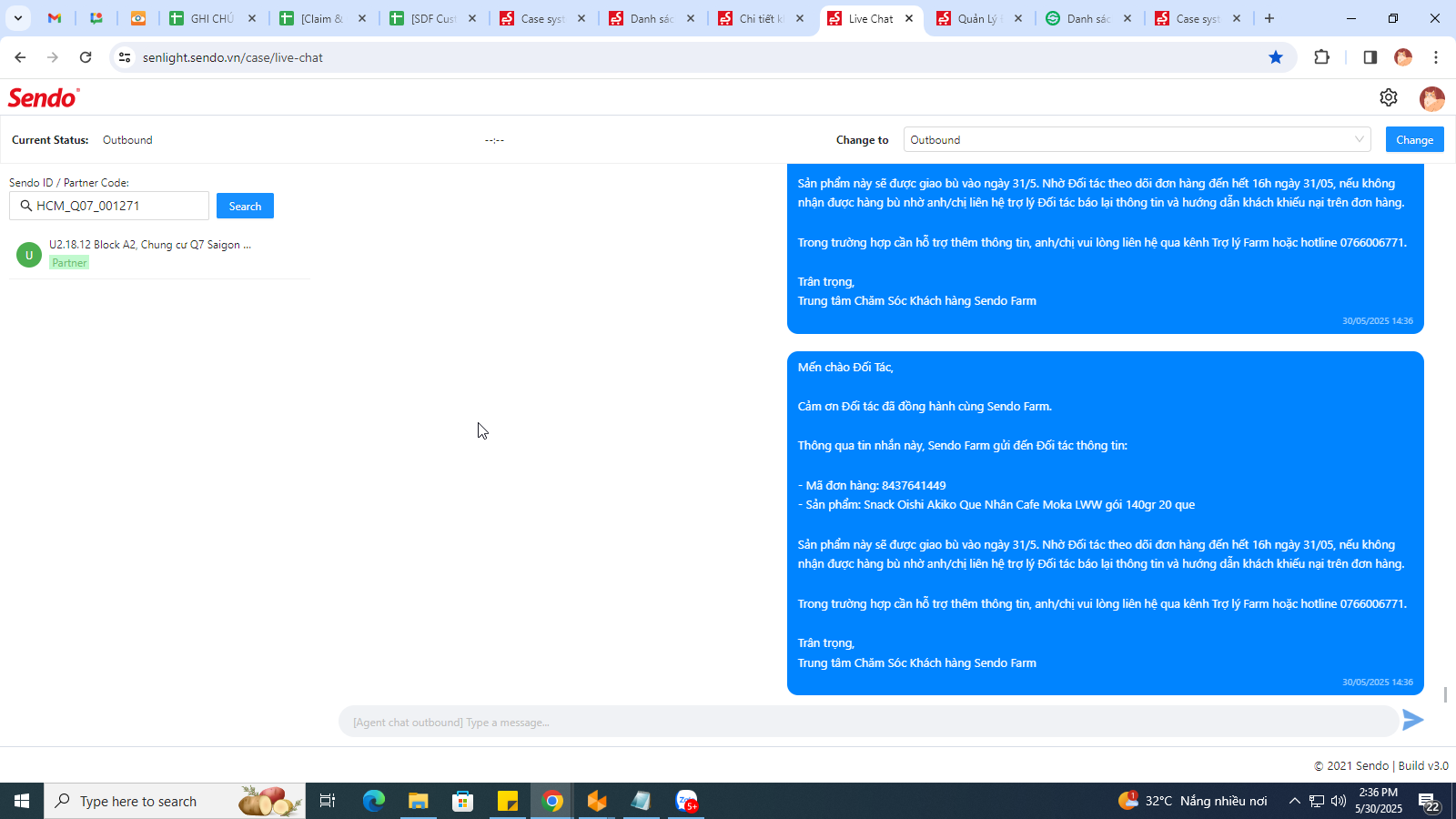Screen dimensions: 1456x819
Task: Open the 32°C weather widget
Action: pyautogui.click(x=1193, y=801)
